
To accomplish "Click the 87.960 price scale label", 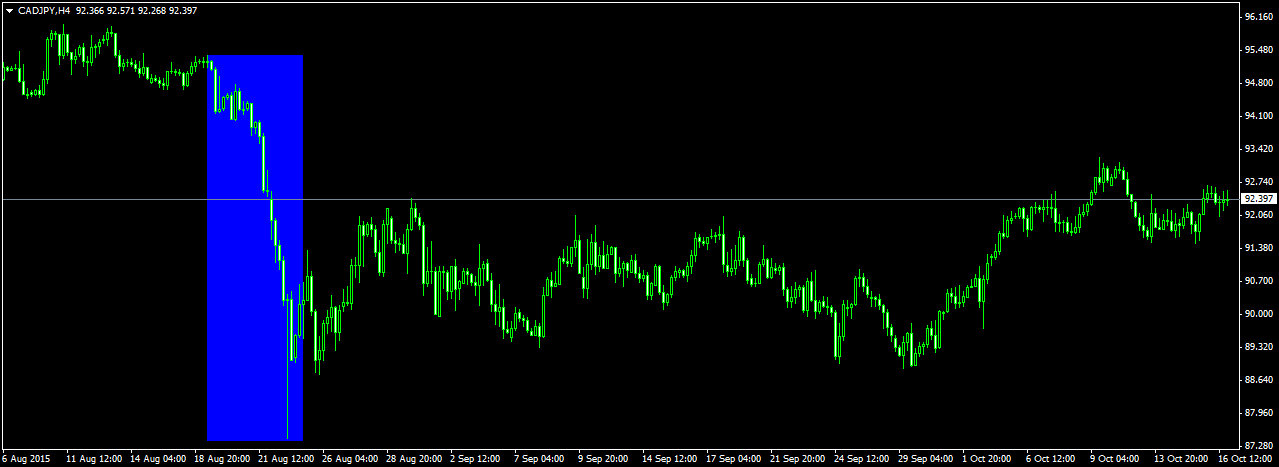I will point(1257,413).
